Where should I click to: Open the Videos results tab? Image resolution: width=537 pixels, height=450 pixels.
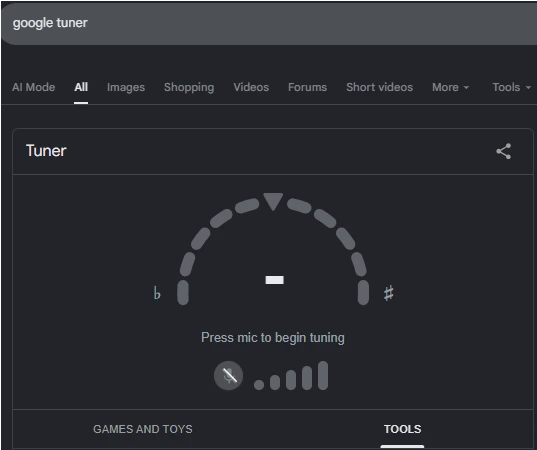(x=251, y=87)
